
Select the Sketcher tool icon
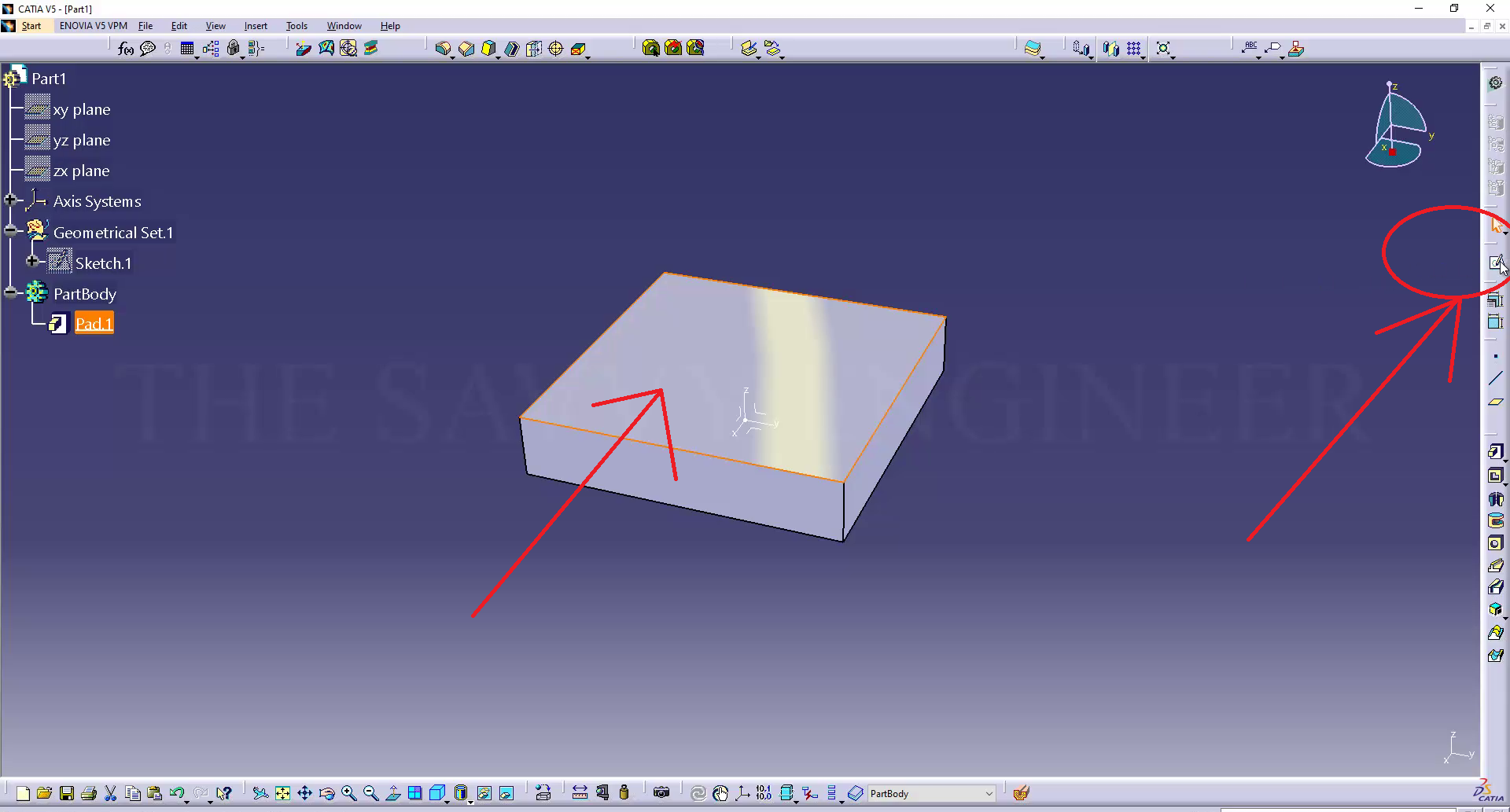pos(1496,263)
